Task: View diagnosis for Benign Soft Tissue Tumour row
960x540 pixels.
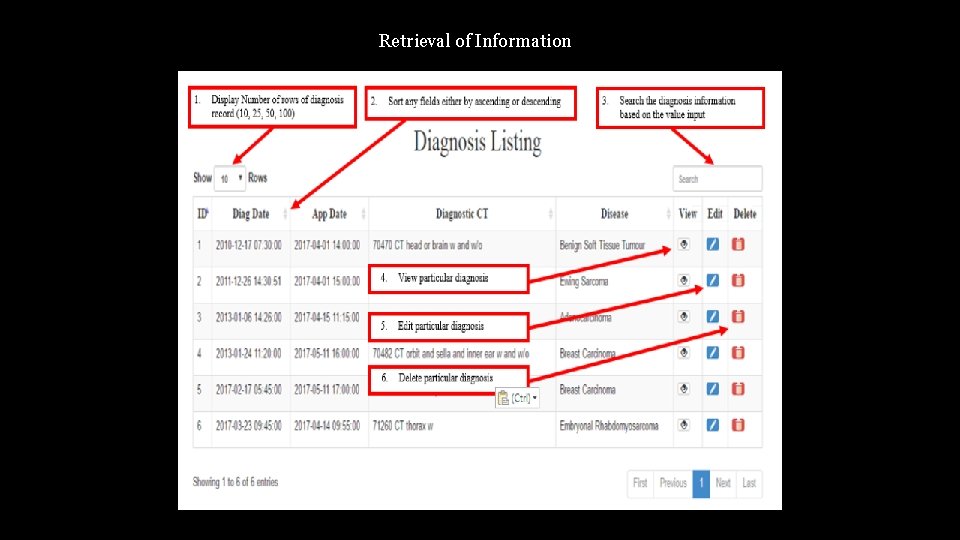Action: [x=684, y=244]
